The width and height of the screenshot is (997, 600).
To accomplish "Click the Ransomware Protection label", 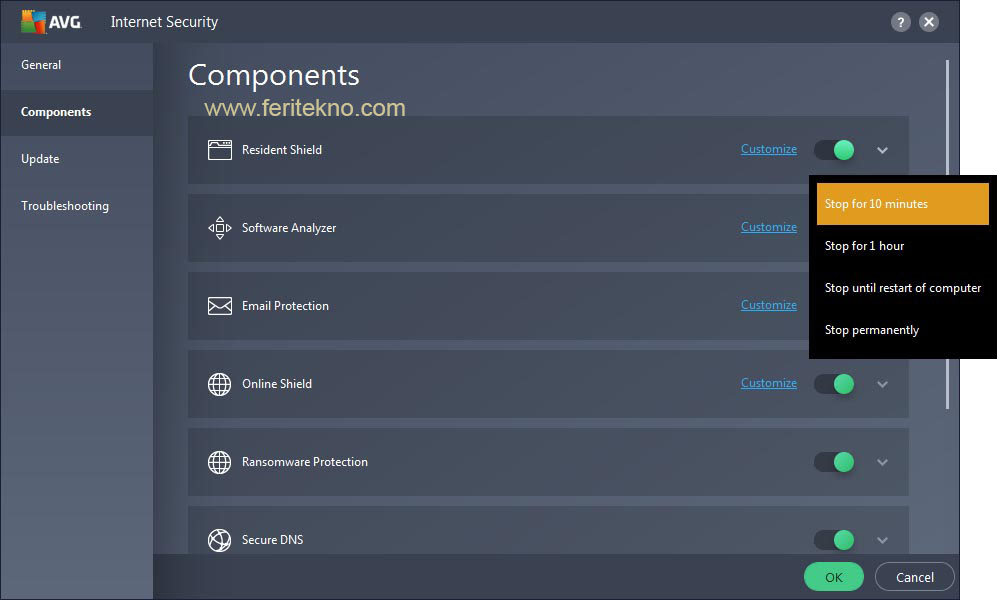I will point(305,462).
